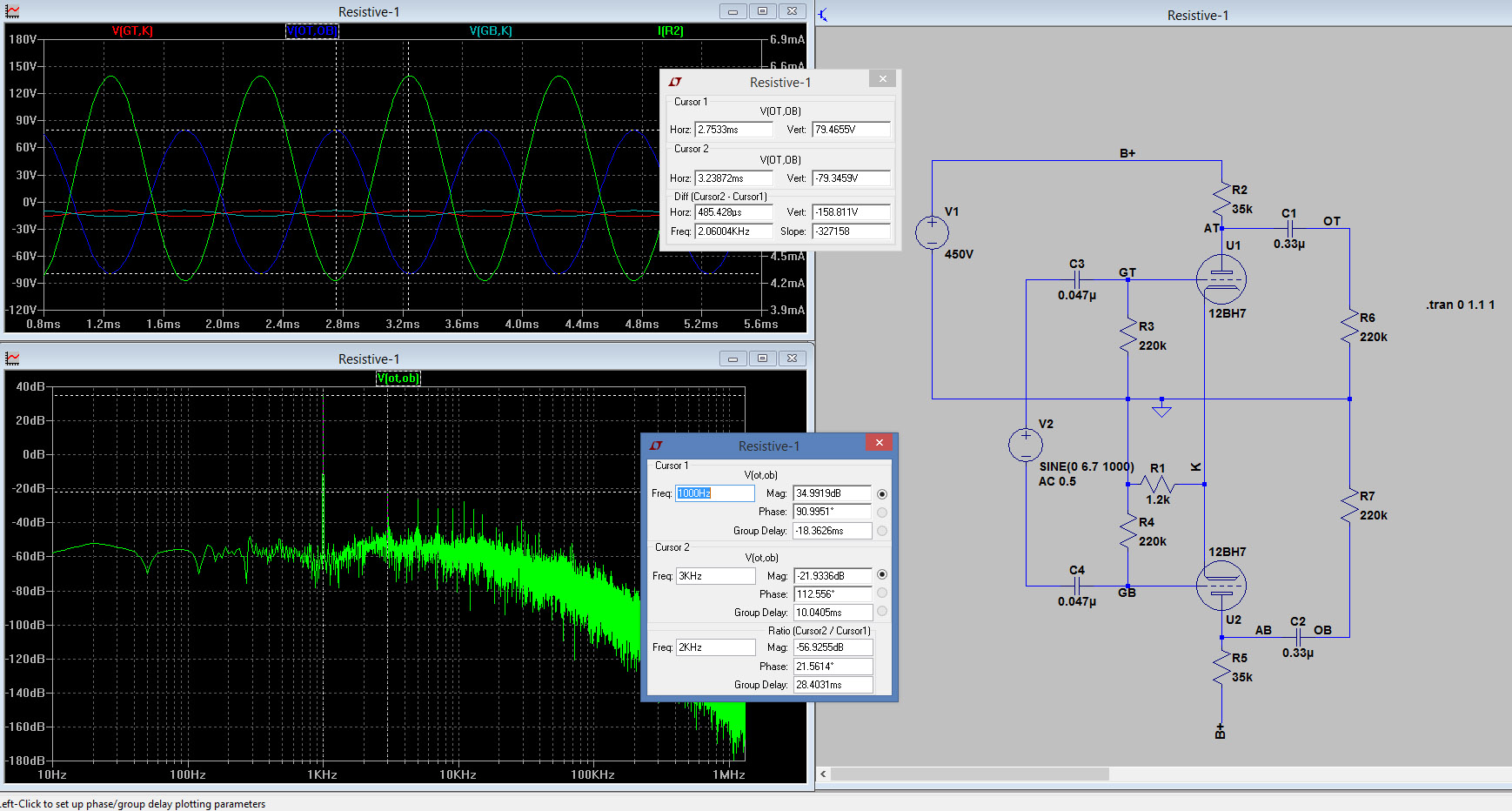Select the V(GB,K) trace label
Image resolution: width=1512 pixels, height=811 pixels.
(x=491, y=30)
